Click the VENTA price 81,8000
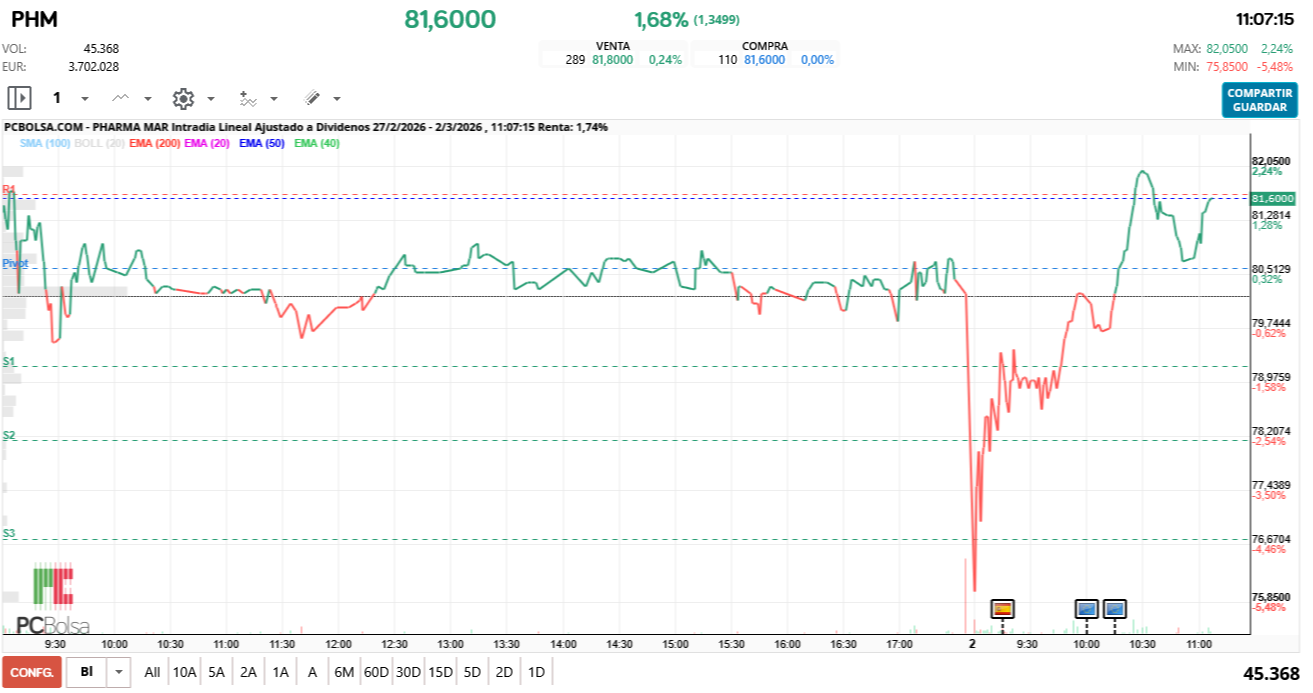This screenshot has height=693, width=1313. coord(613,60)
